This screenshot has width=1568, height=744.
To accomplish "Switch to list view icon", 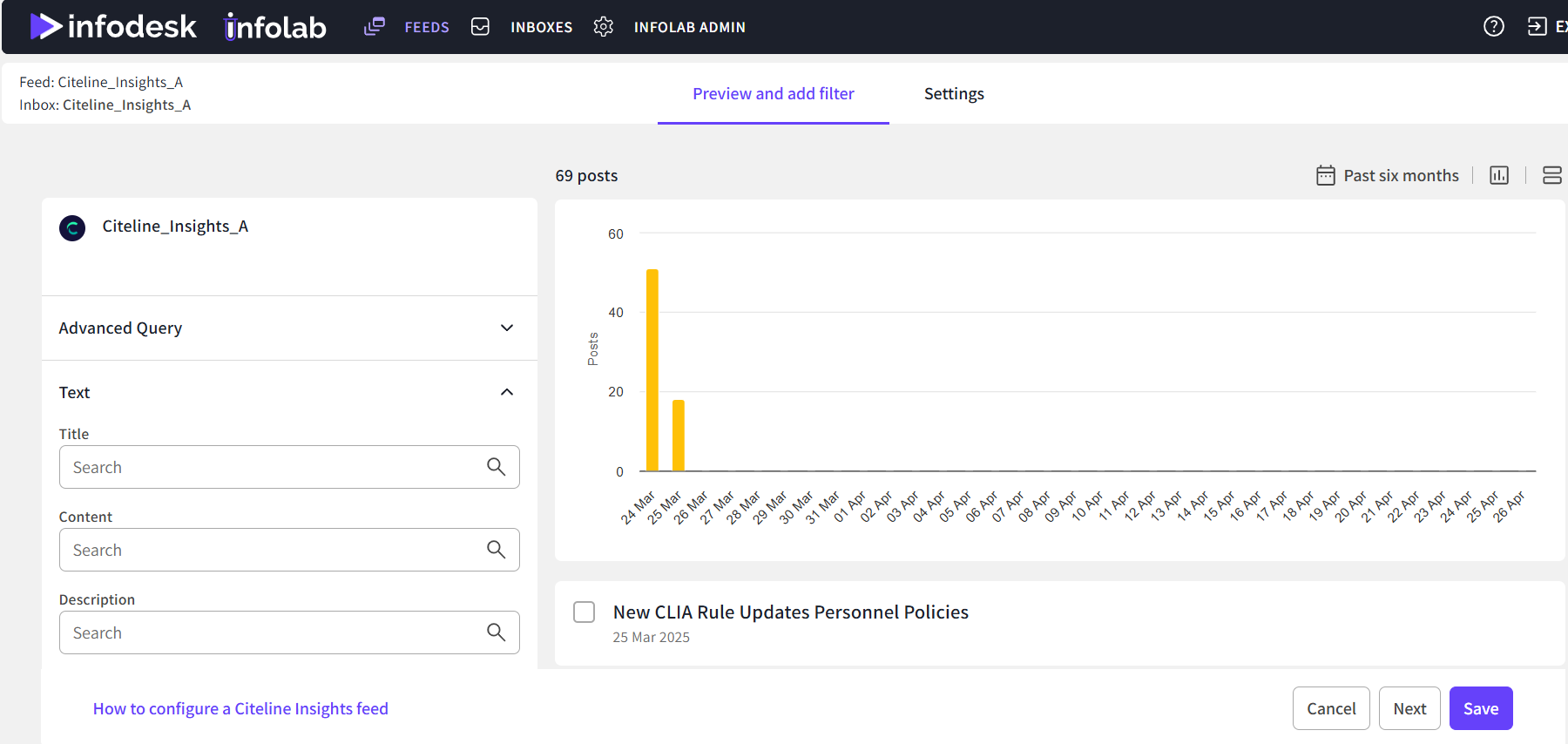I will (1551, 175).
